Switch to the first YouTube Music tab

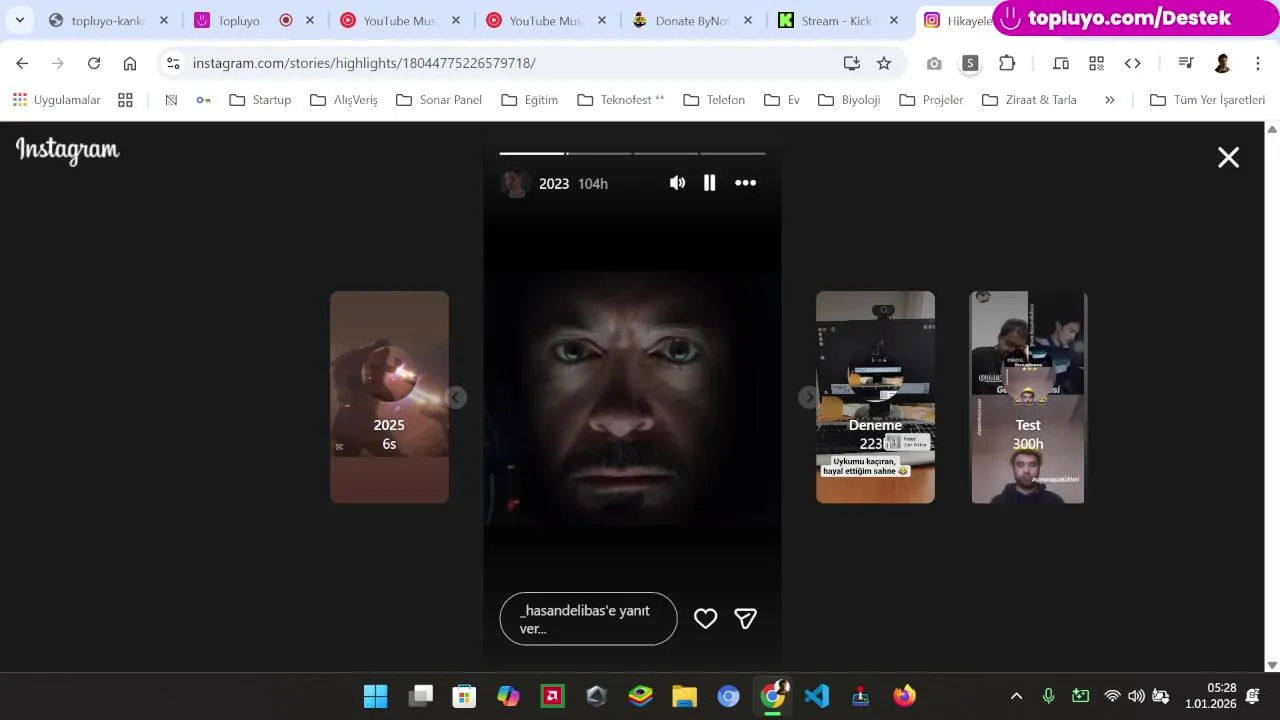pyautogui.click(x=400, y=21)
